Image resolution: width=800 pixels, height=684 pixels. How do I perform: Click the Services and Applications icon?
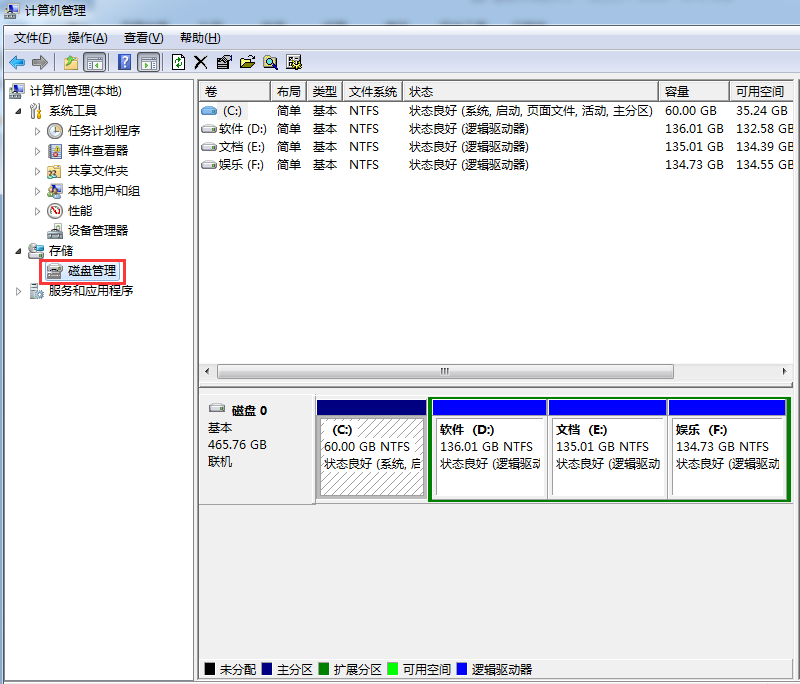pos(36,291)
